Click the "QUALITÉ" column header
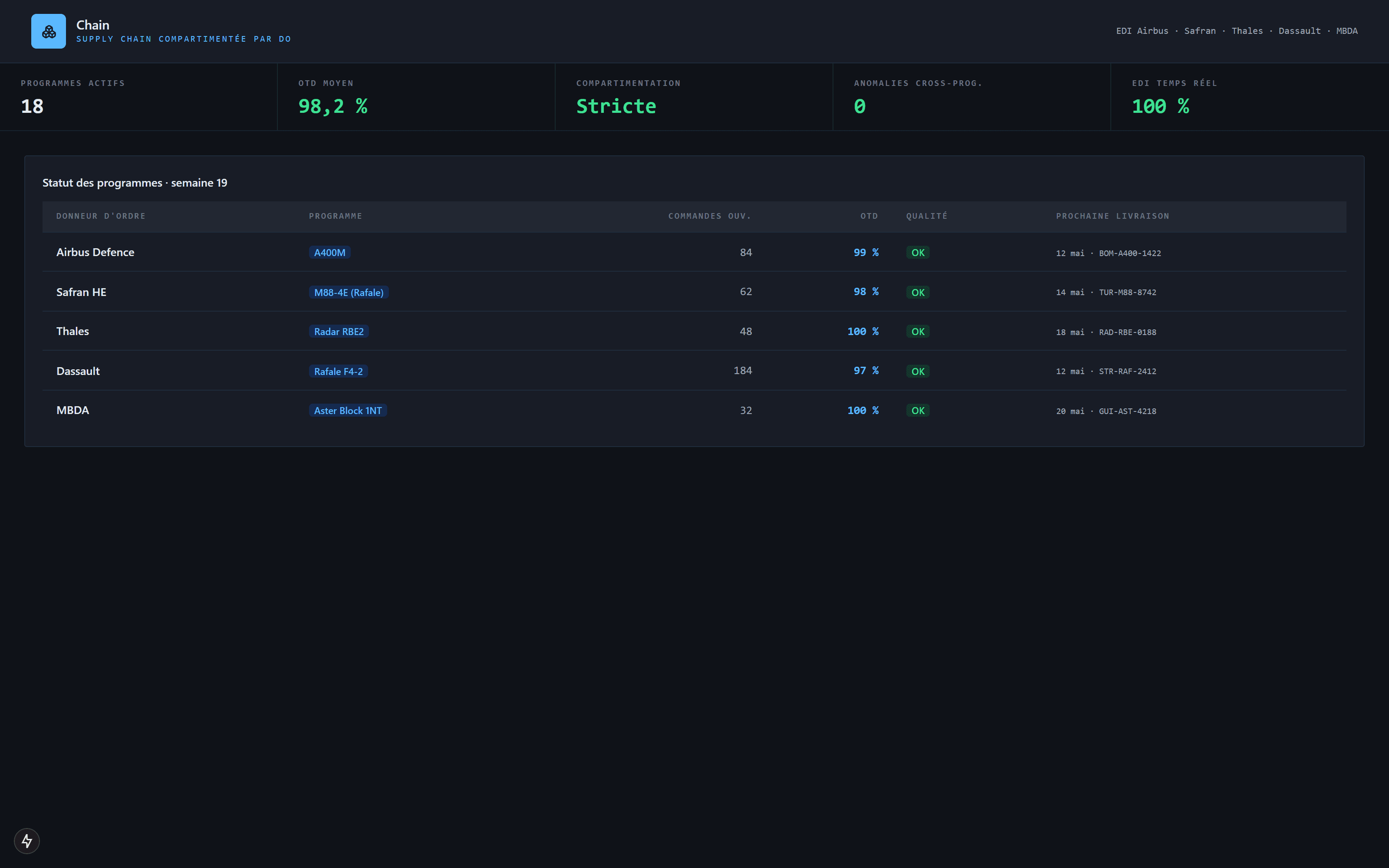The height and width of the screenshot is (868, 1389). [x=927, y=216]
